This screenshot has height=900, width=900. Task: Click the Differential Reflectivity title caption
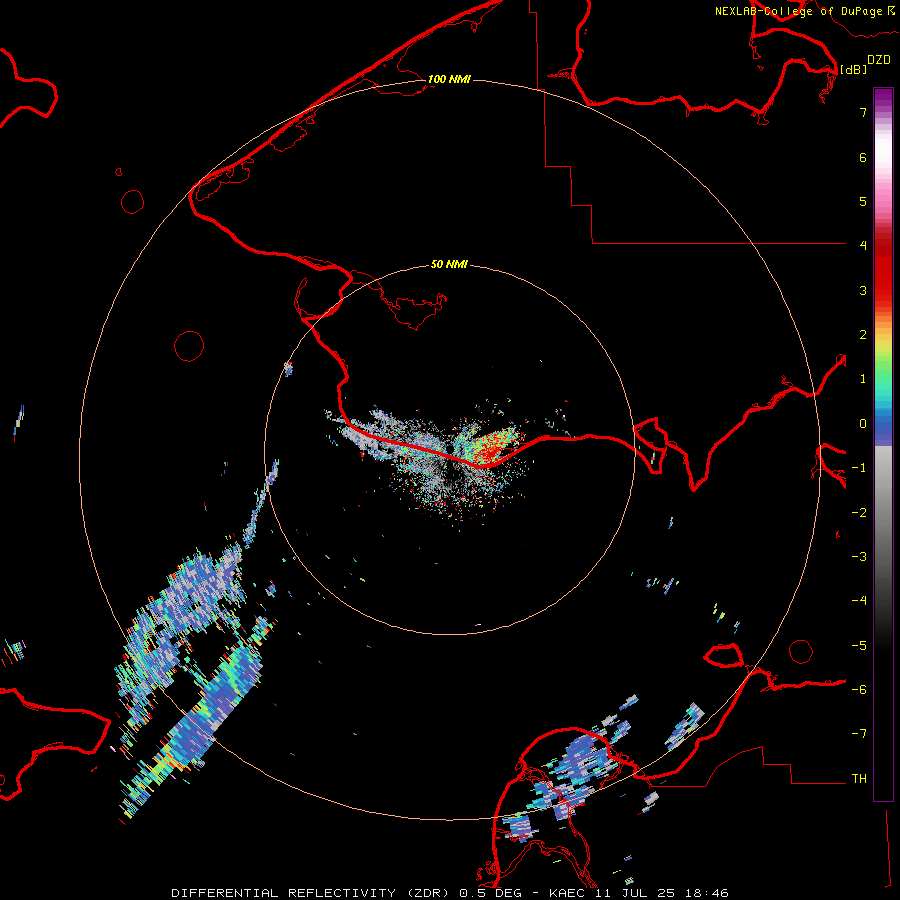click(450, 893)
